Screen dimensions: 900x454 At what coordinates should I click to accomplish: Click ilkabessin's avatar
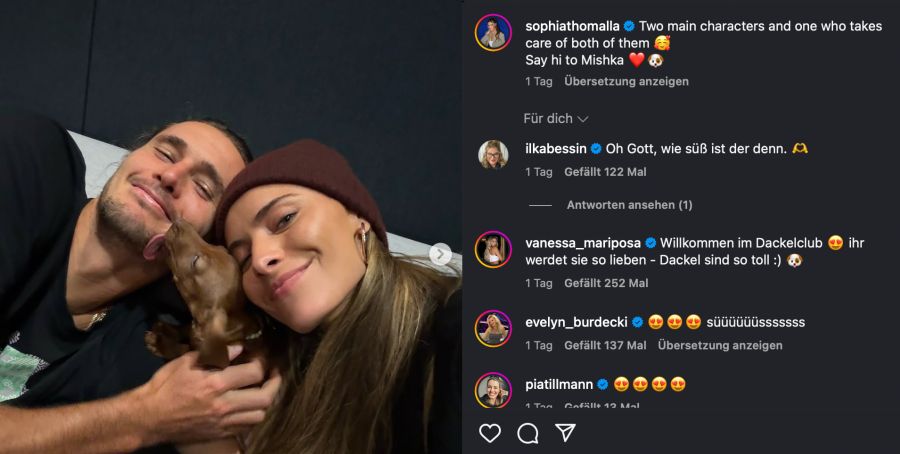493,157
